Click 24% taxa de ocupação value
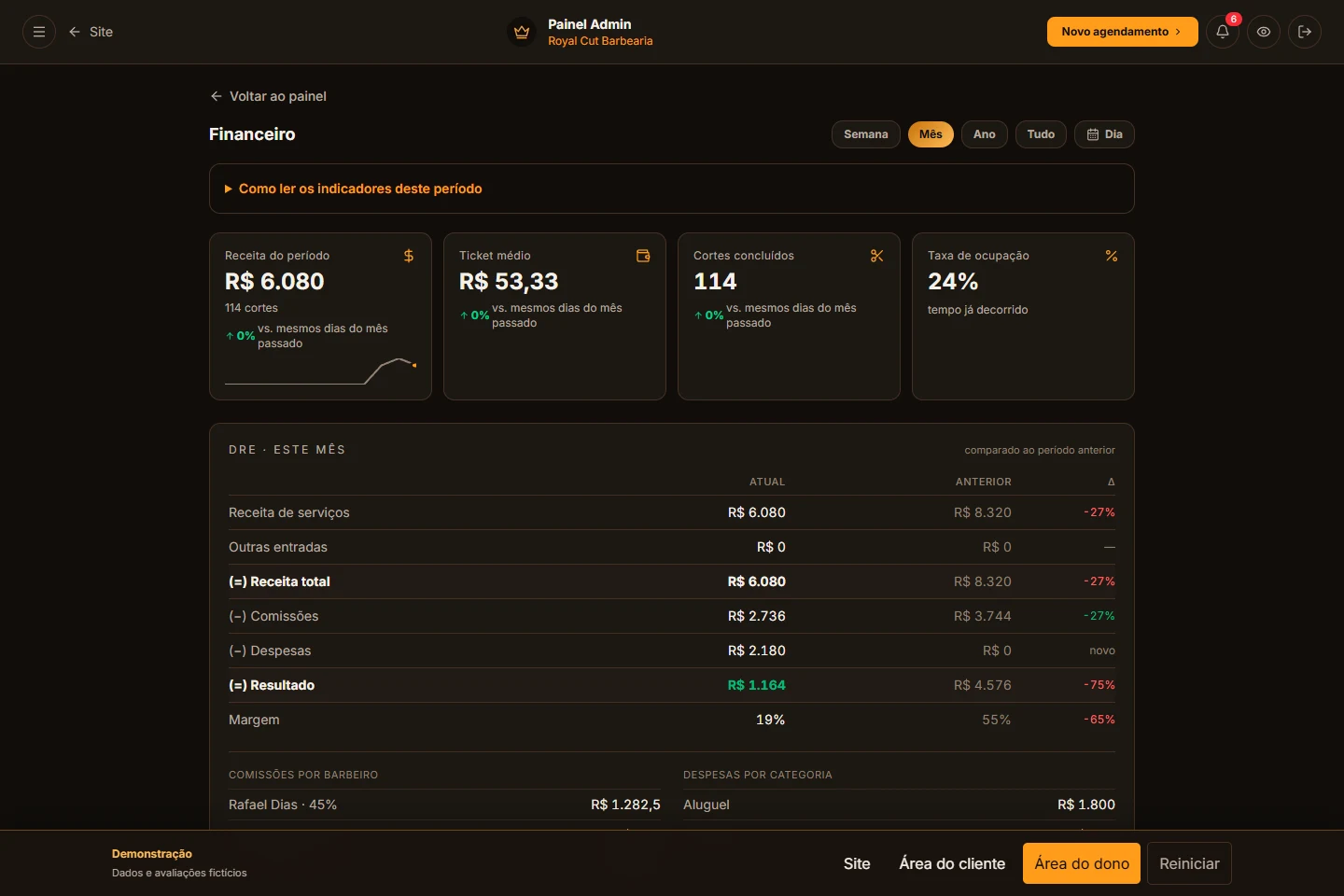Viewport: 1344px width, 896px height. tap(953, 282)
